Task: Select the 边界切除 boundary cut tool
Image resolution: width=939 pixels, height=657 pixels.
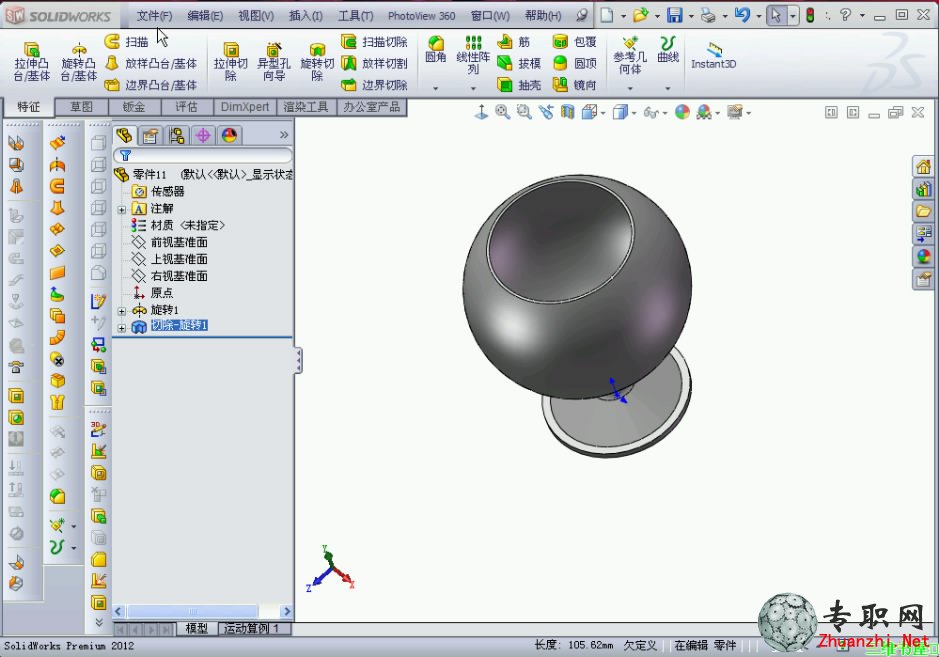Action: [x=374, y=84]
